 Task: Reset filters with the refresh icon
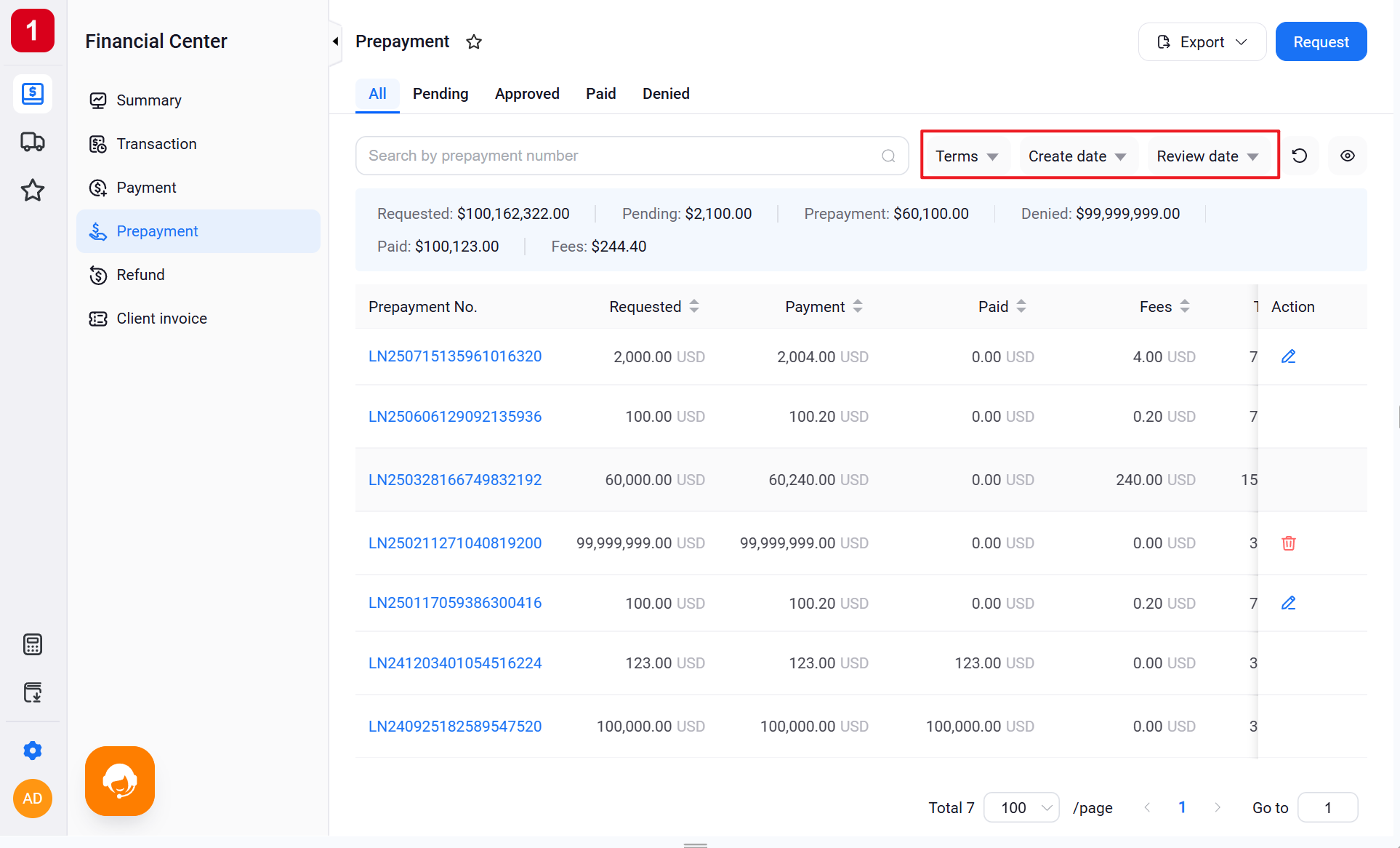pos(1300,156)
